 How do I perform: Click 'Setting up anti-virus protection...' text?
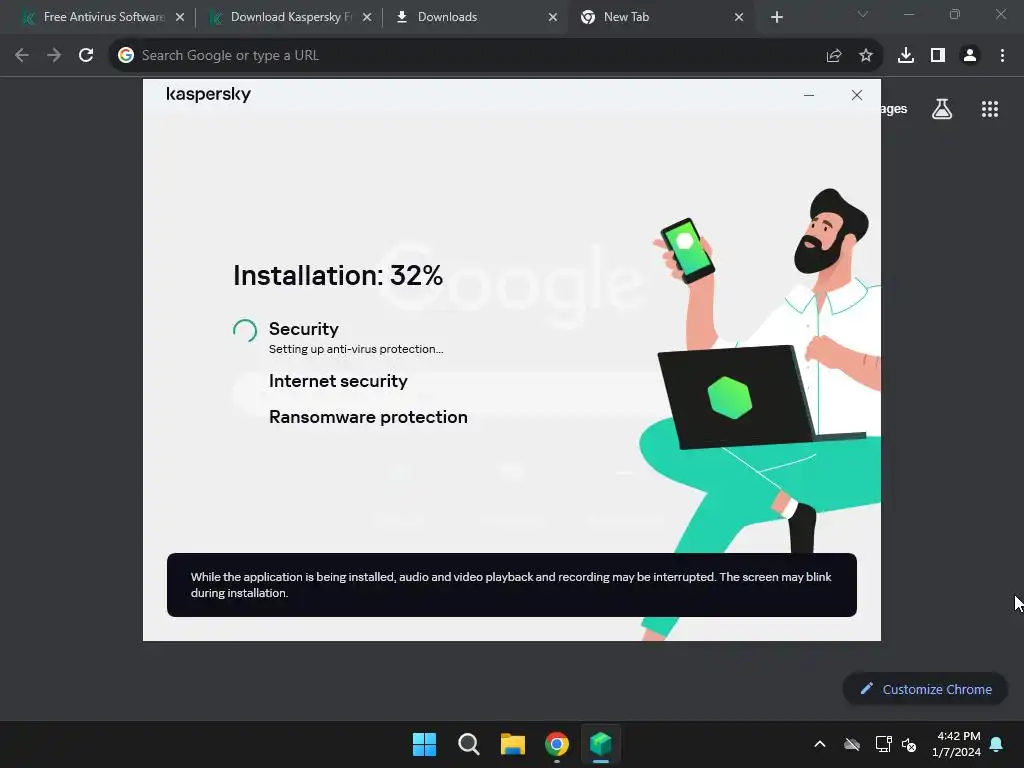(x=356, y=349)
